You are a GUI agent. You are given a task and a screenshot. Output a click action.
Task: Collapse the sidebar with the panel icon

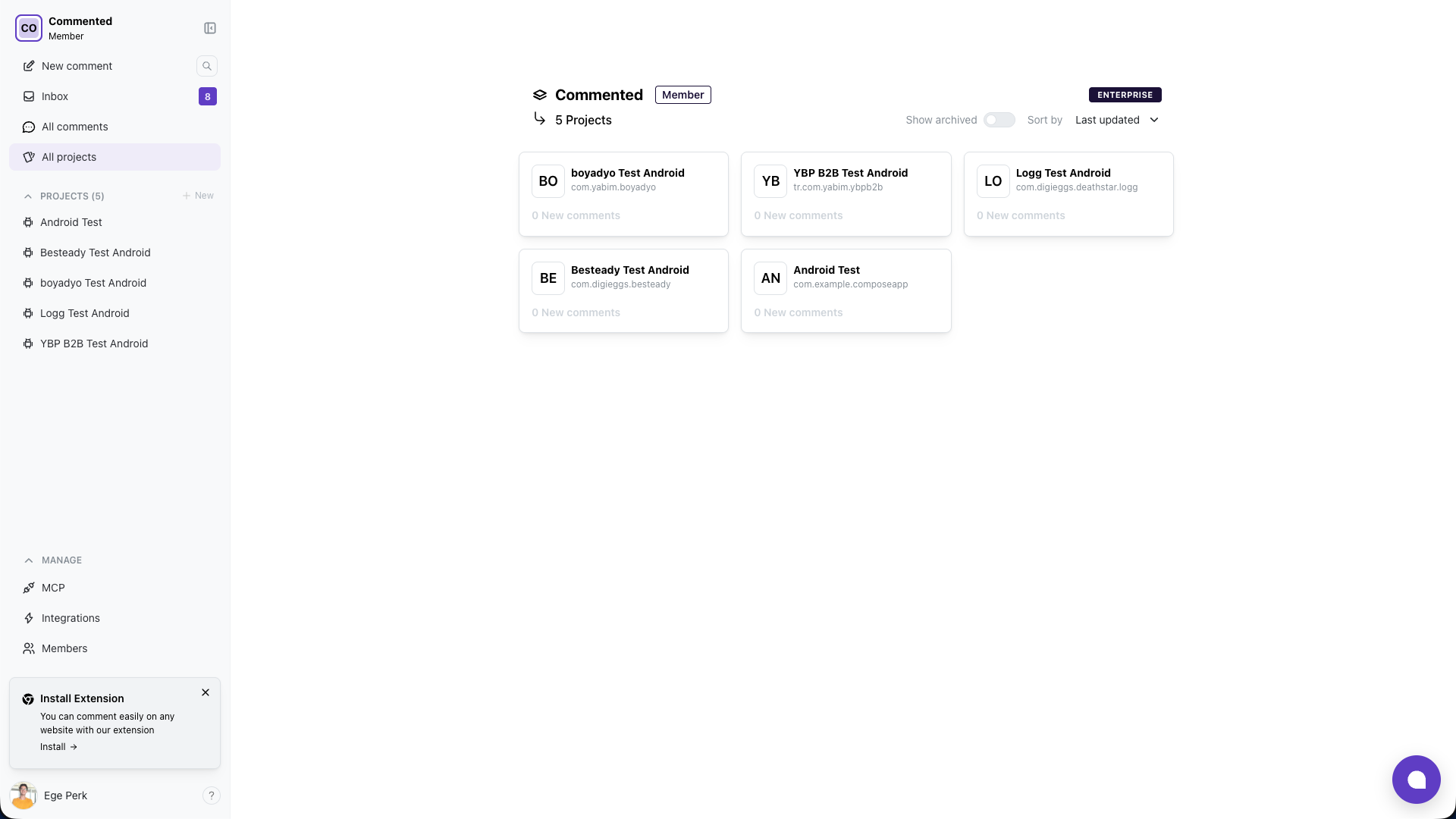point(210,28)
